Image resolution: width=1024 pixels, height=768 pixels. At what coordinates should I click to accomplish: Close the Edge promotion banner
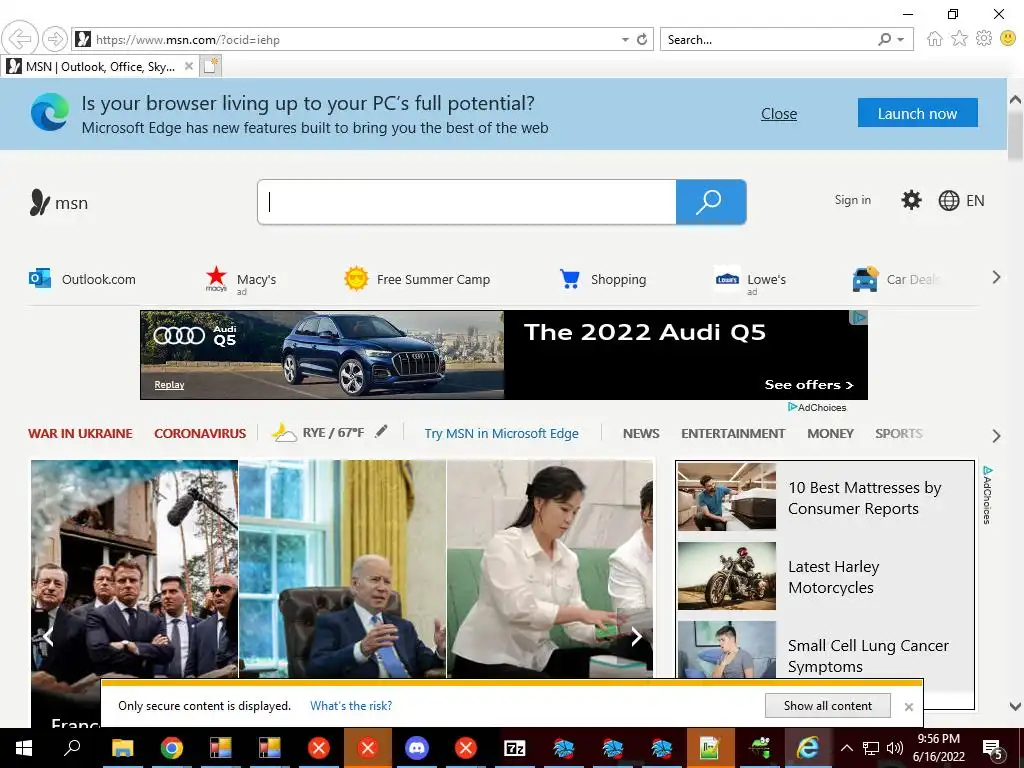pyautogui.click(x=778, y=114)
